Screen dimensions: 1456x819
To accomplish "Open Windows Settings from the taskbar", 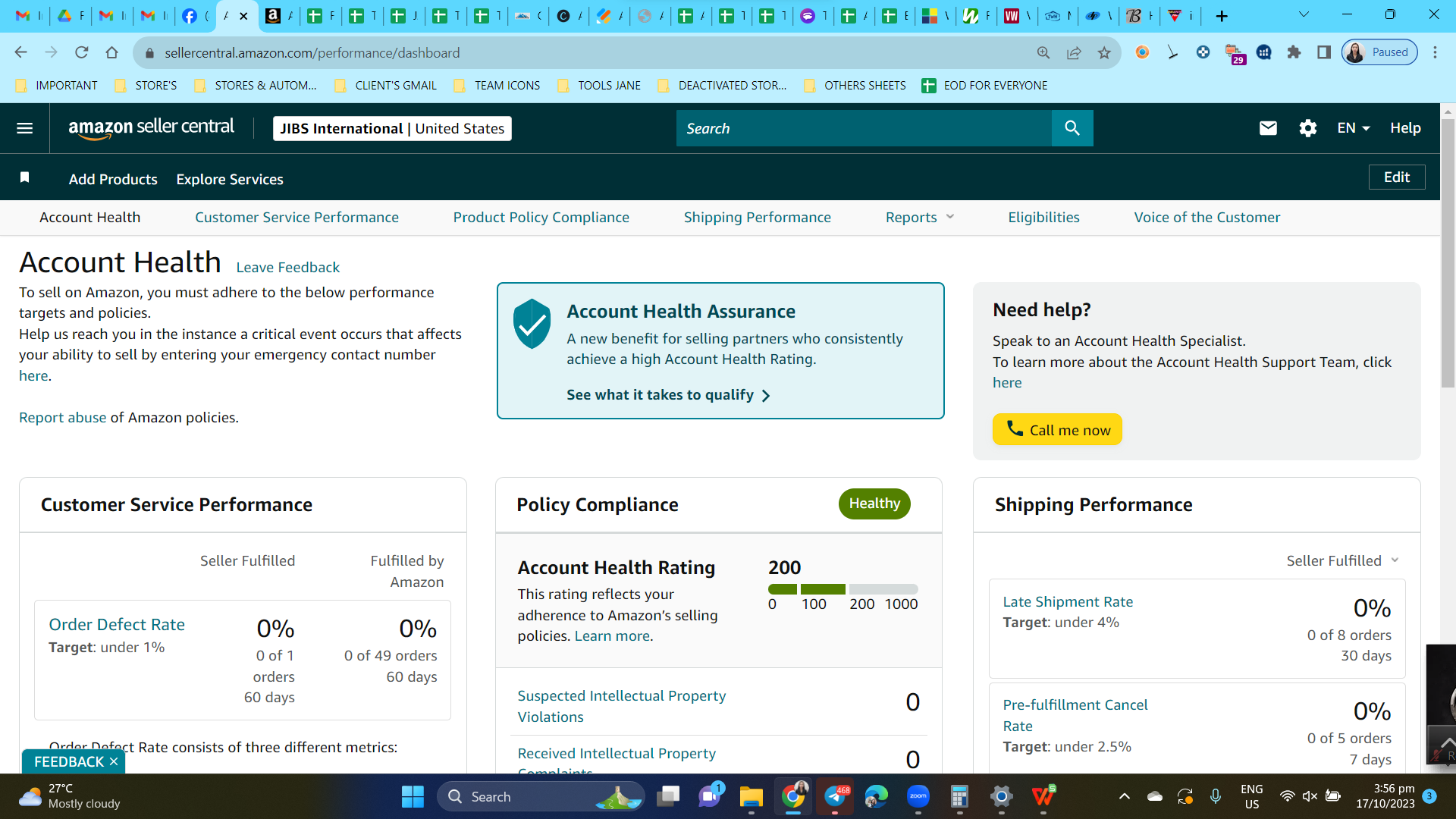I will pyautogui.click(x=1002, y=796).
